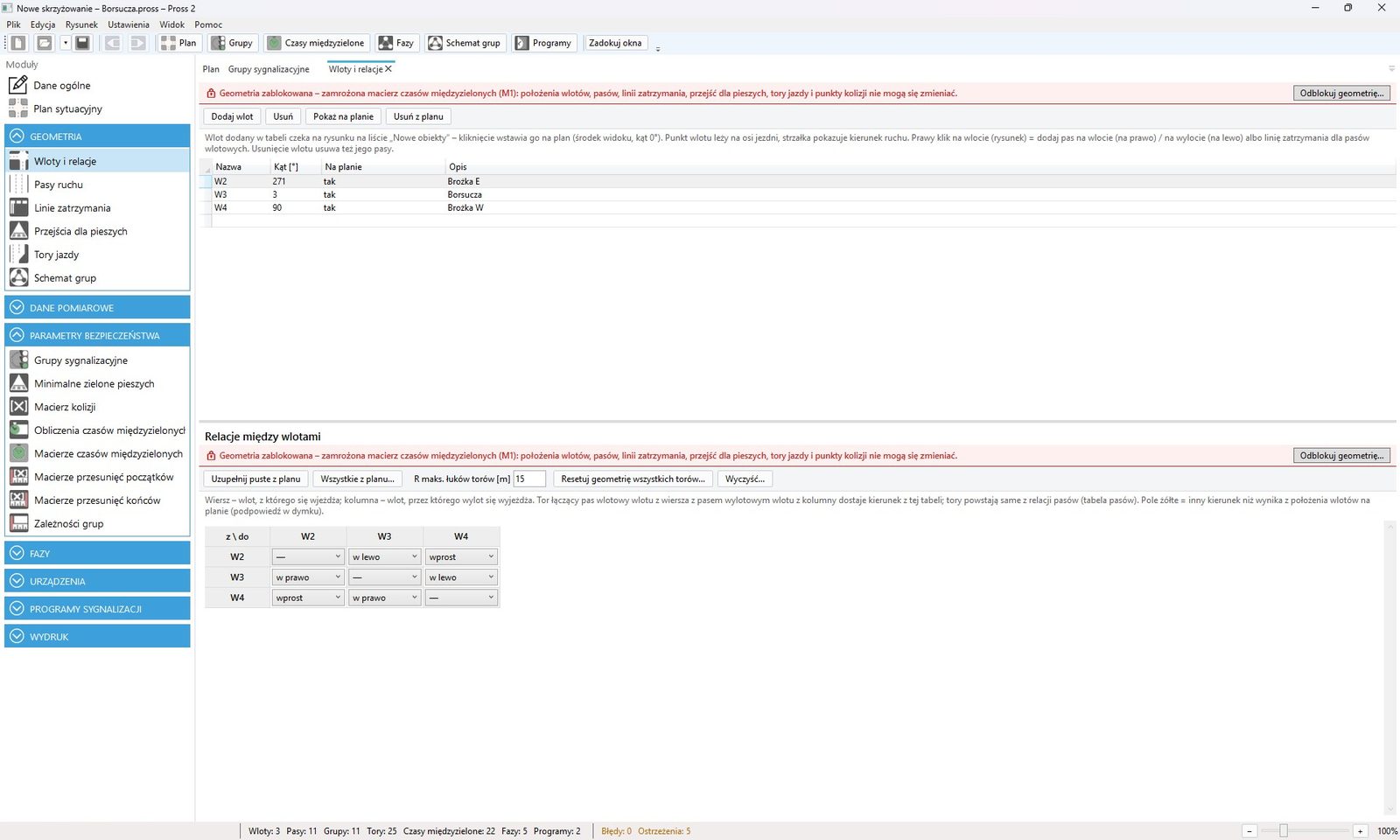Switch to Grupy sygnalizacyjne tab
Image resolution: width=1400 pixels, height=840 pixels.
pyautogui.click(x=269, y=69)
